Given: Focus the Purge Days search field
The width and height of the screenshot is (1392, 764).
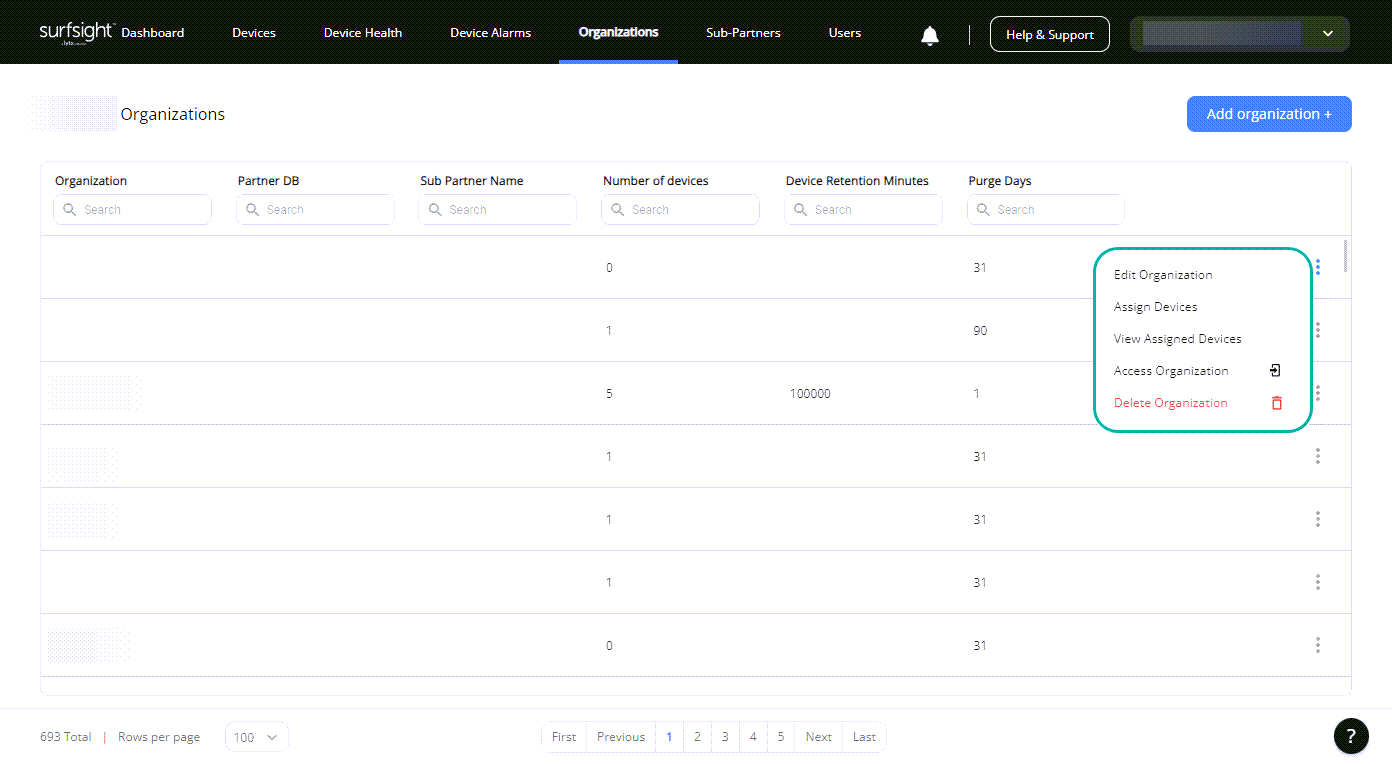Looking at the screenshot, I should pyautogui.click(x=1046, y=210).
